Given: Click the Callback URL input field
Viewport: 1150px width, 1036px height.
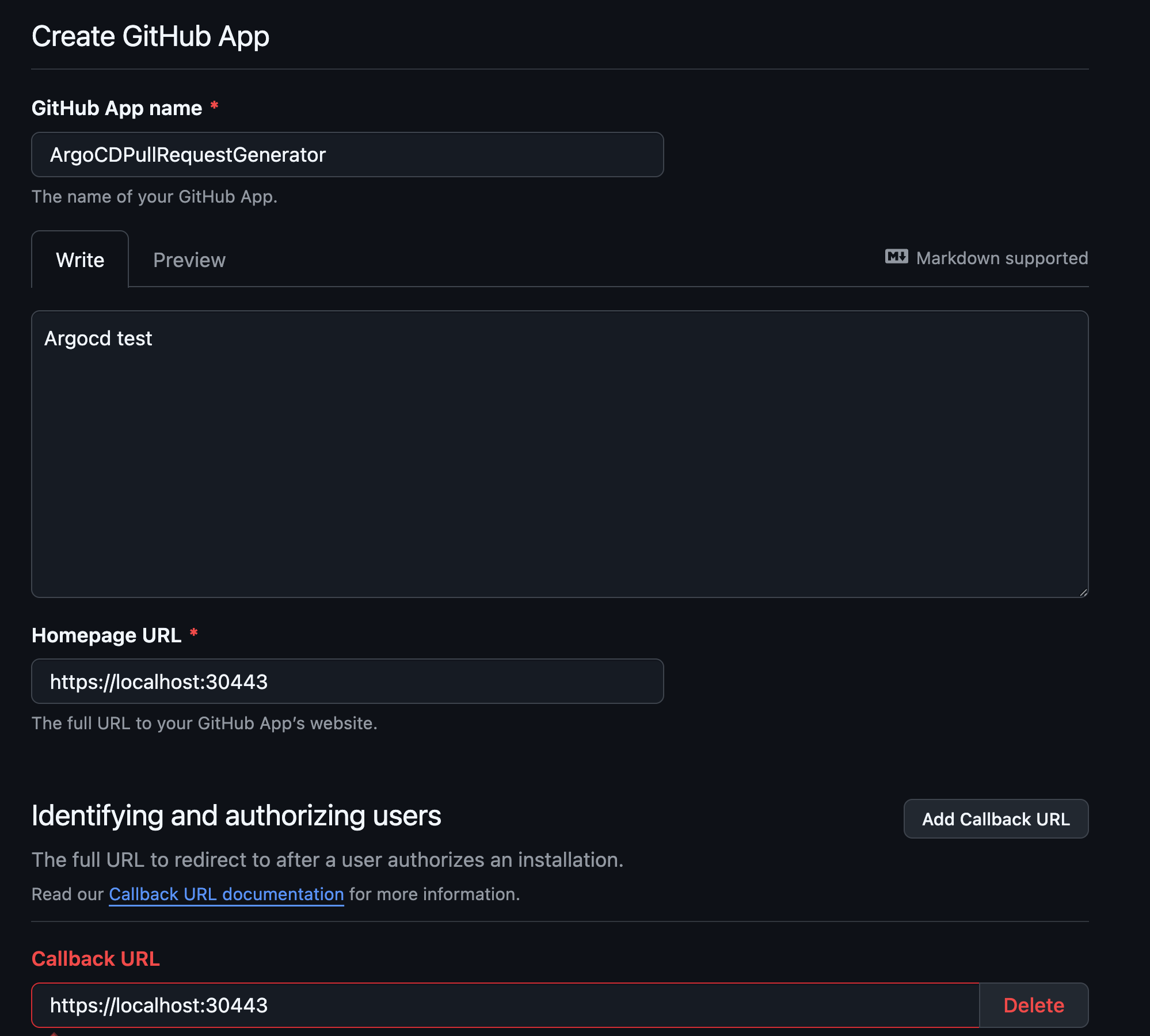Looking at the screenshot, I should pos(505,1005).
